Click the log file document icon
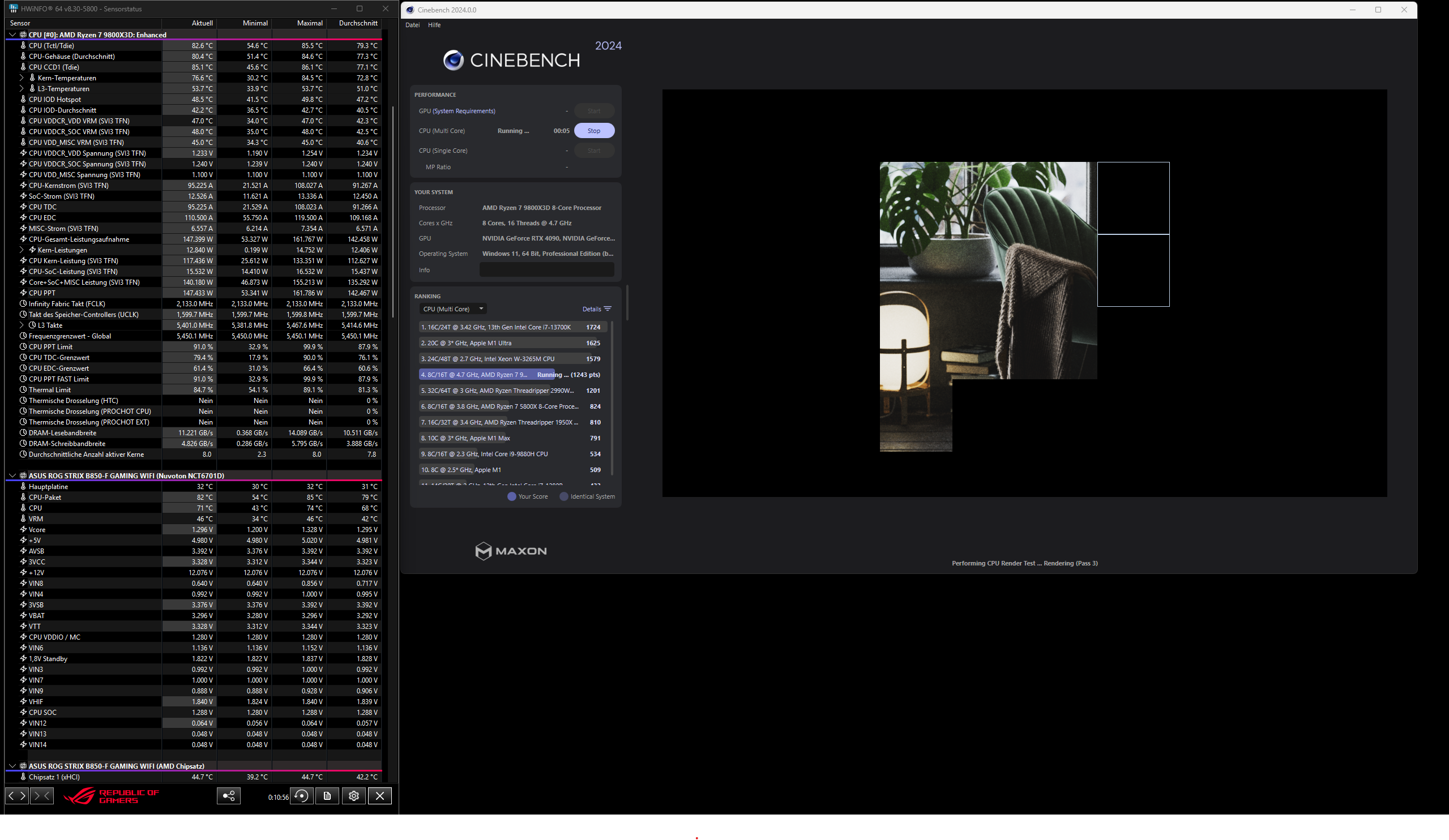 pos(327,796)
